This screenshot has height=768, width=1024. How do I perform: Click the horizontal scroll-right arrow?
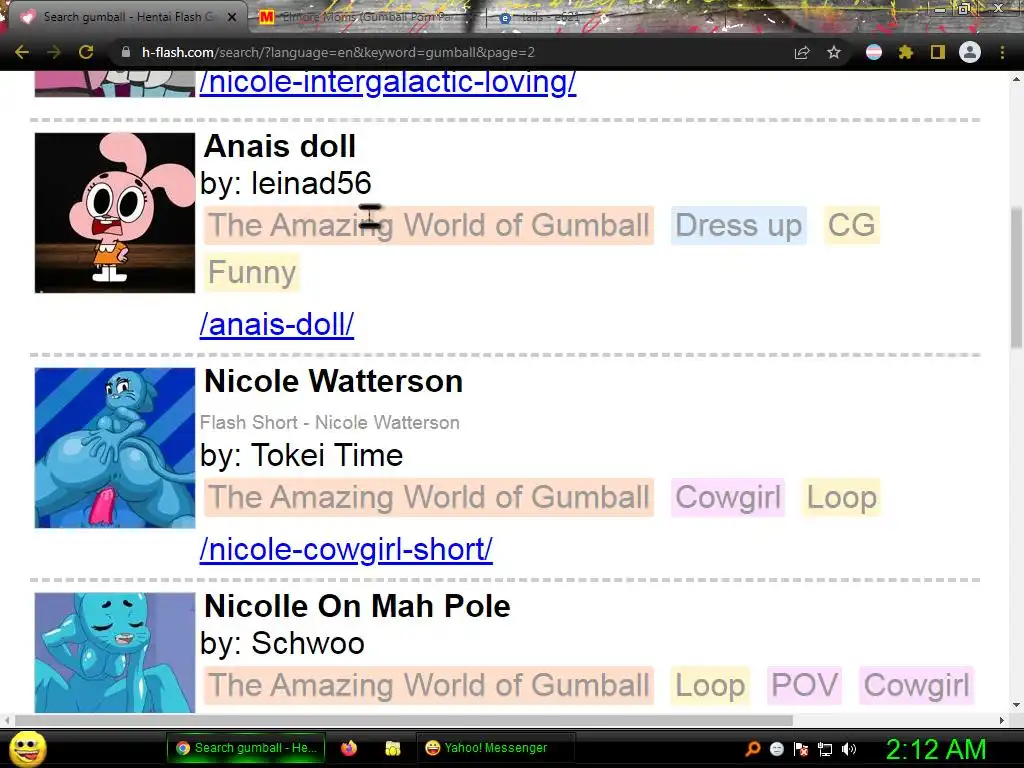(x=1002, y=720)
